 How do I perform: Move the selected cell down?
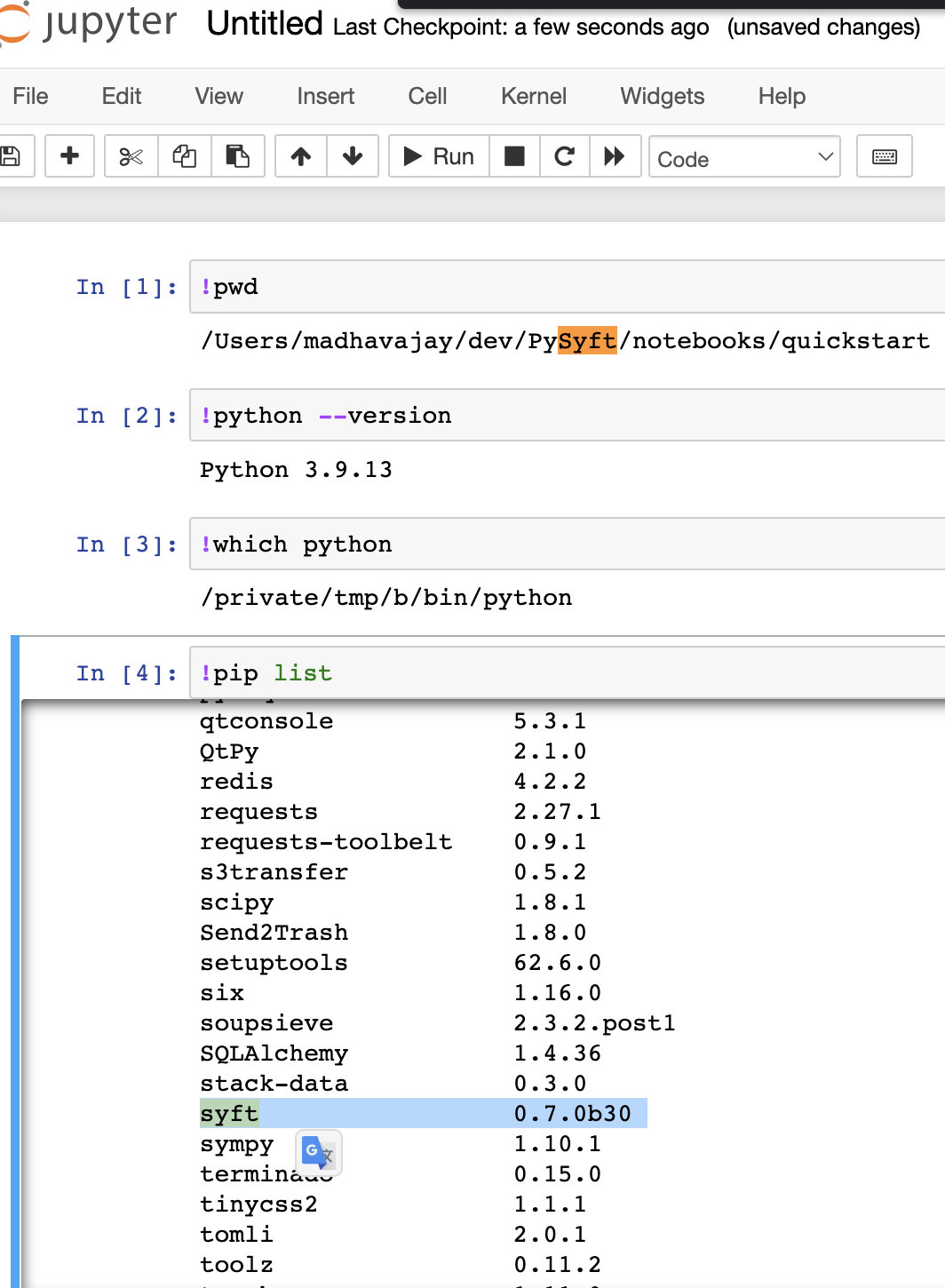[x=353, y=155]
